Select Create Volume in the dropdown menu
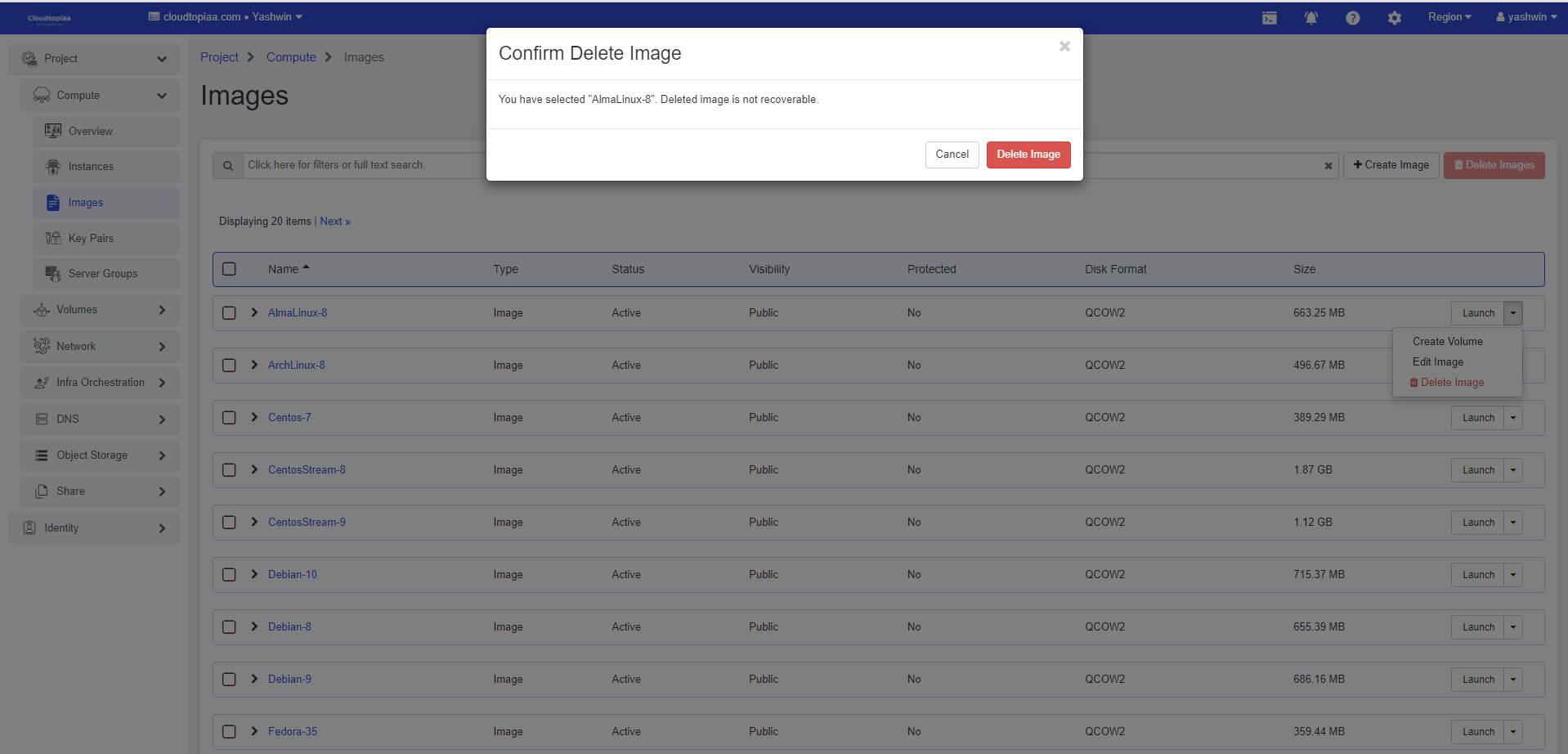The width and height of the screenshot is (1568, 754). tap(1447, 341)
